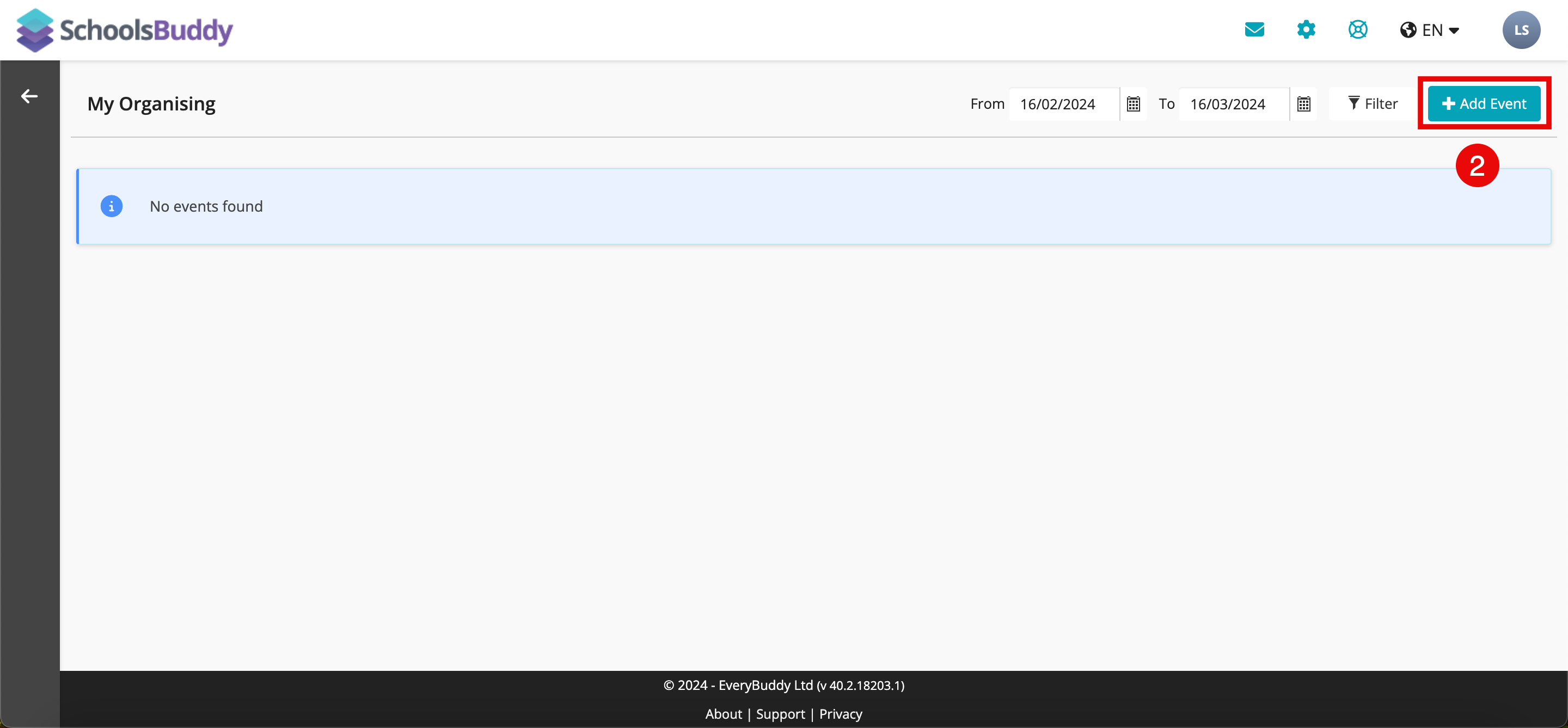Click the EveryBuddy Ltd copyright text
The width and height of the screenshot is (1568, 728).
(x=784, y=685)
